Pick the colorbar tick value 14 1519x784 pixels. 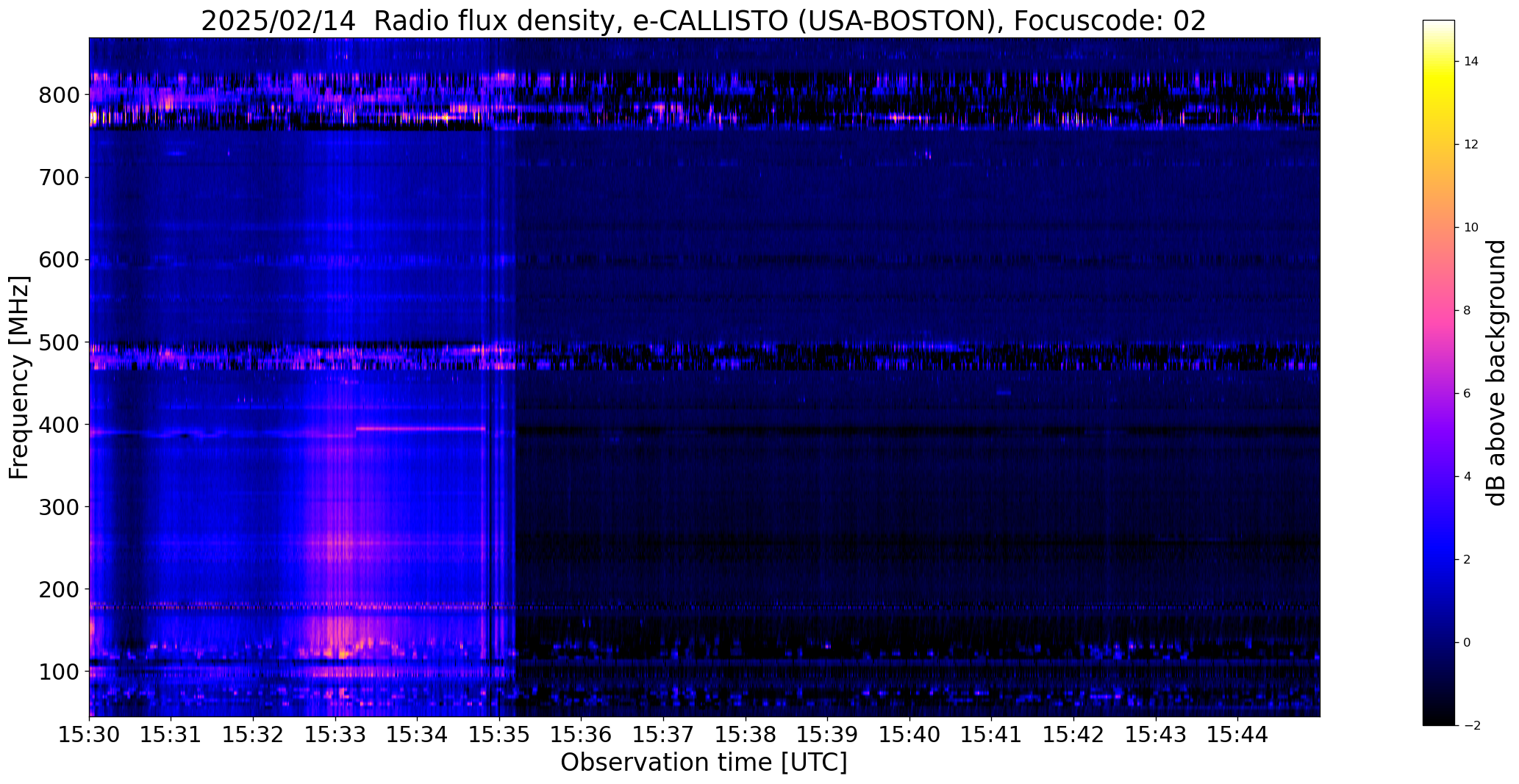1471,62
